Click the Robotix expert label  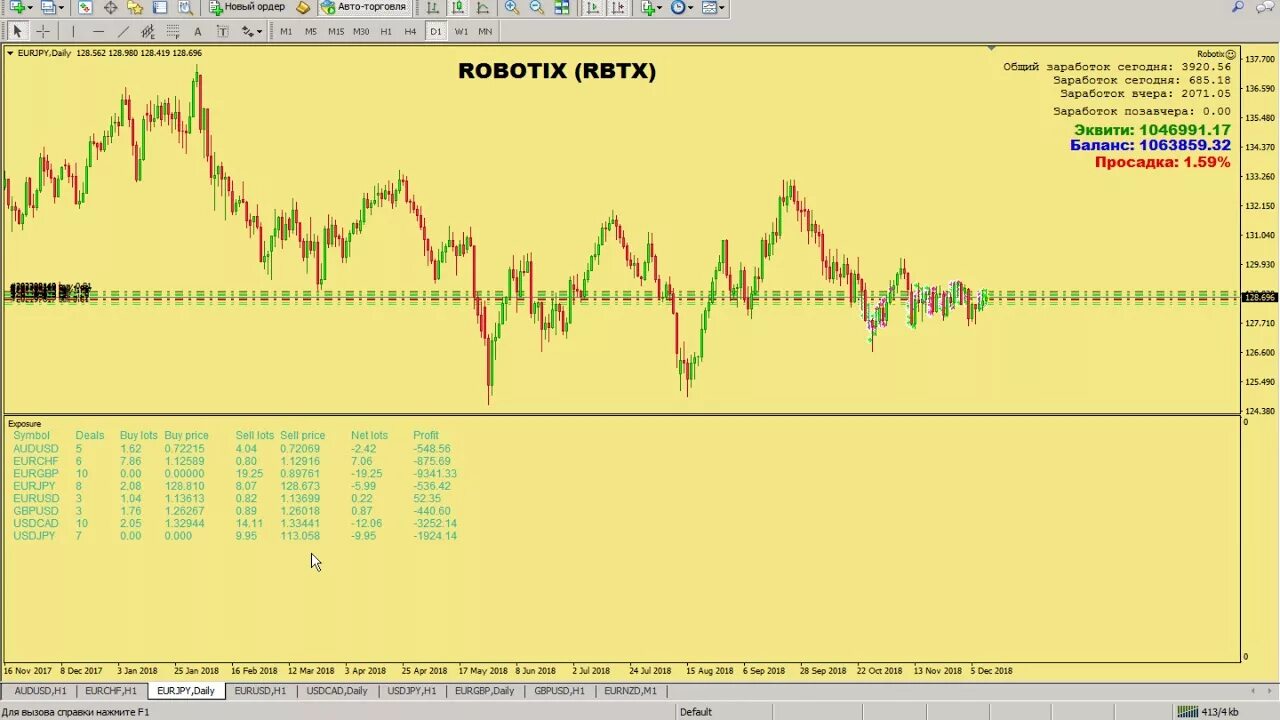point(1216,54)
